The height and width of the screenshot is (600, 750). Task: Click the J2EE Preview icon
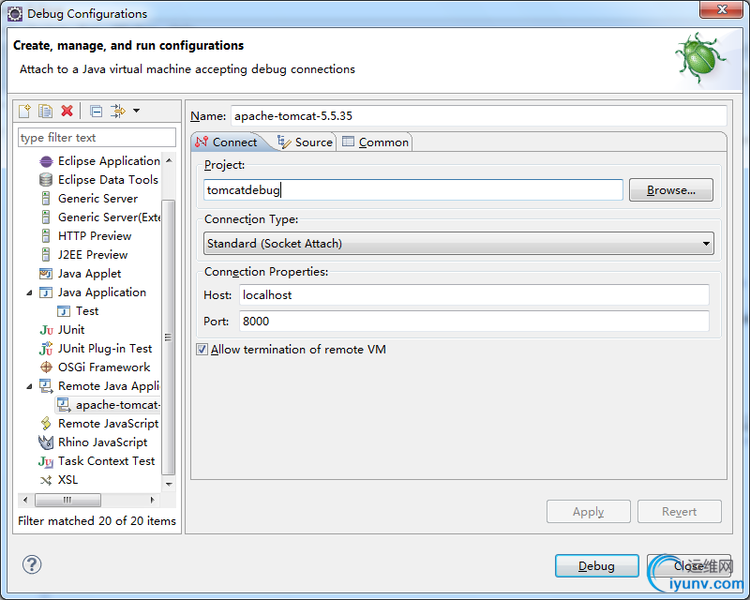coord(46,255)
